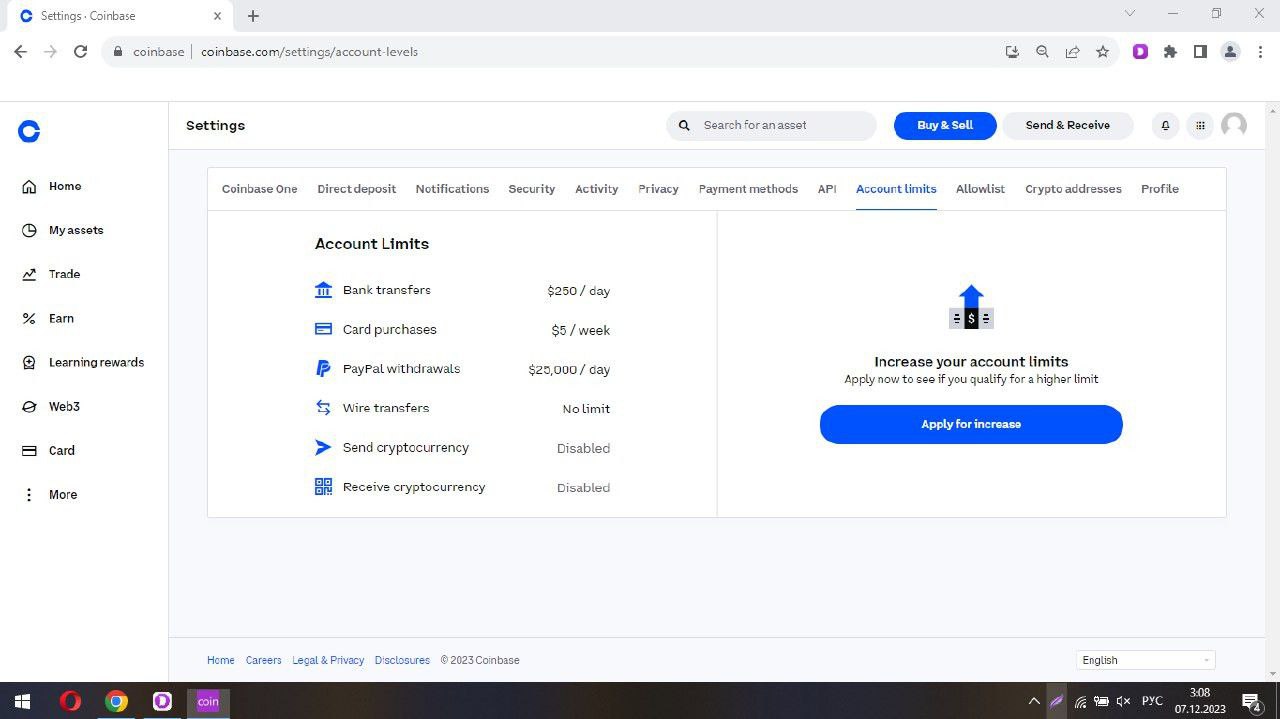
Task: Show hidden system tray icons
Action: click(1034, 702)
